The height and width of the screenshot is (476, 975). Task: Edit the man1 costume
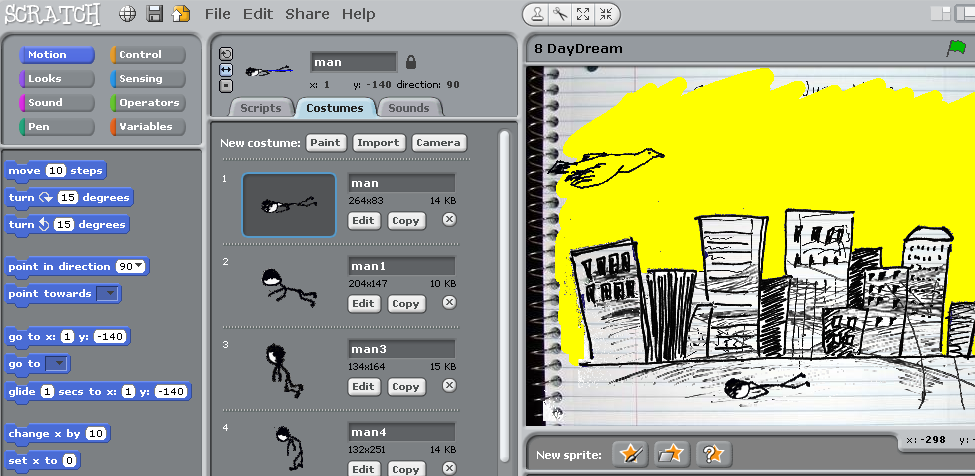click(363, 304)
